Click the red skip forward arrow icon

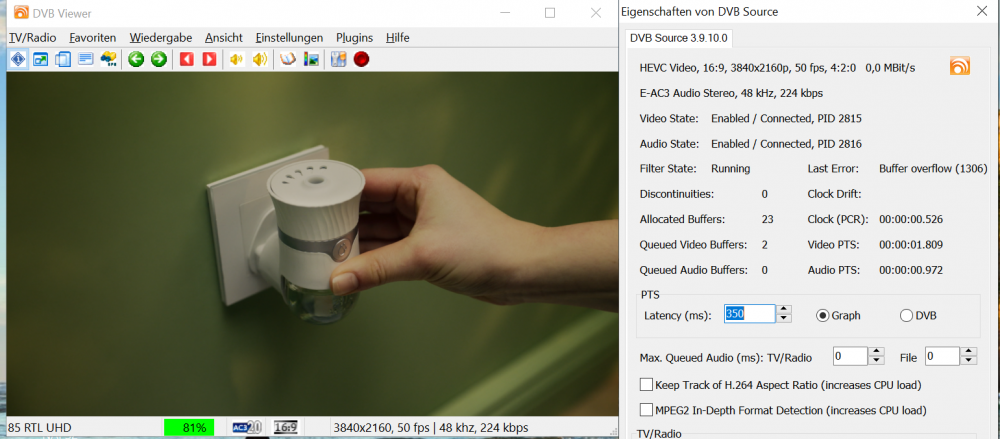tap(208, 59)
